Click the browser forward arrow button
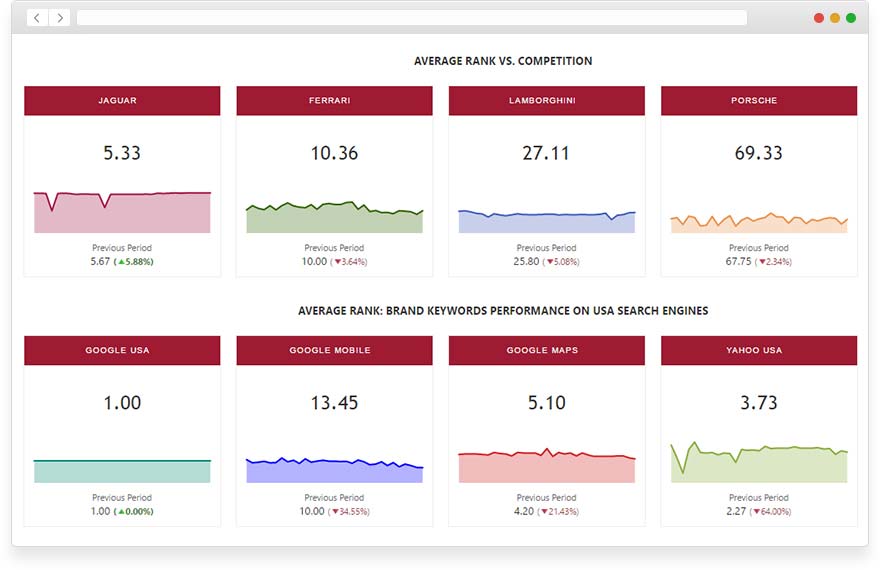 (60, 18)
